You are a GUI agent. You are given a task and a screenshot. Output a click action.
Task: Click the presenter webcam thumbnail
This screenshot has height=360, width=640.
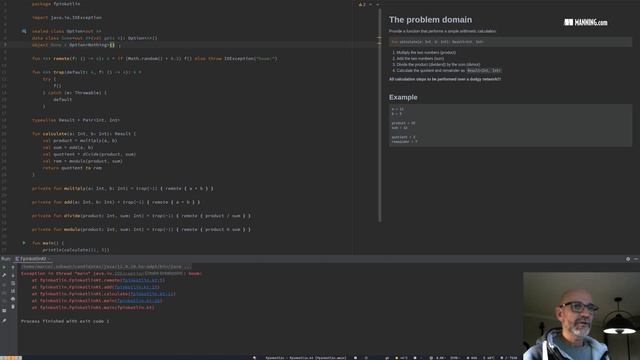(x=582, y=316)
